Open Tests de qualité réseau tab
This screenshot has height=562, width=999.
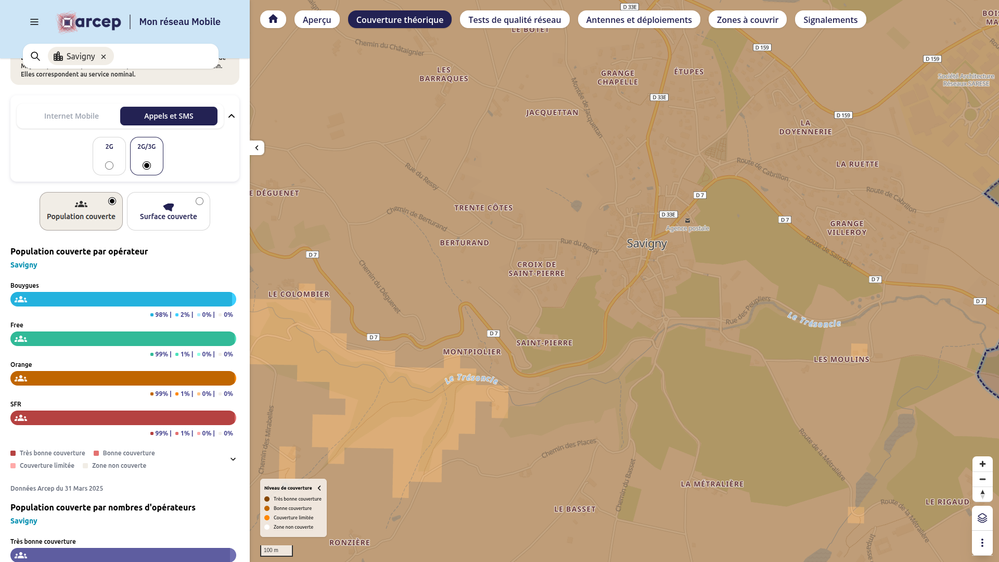[x=514, y=19]
